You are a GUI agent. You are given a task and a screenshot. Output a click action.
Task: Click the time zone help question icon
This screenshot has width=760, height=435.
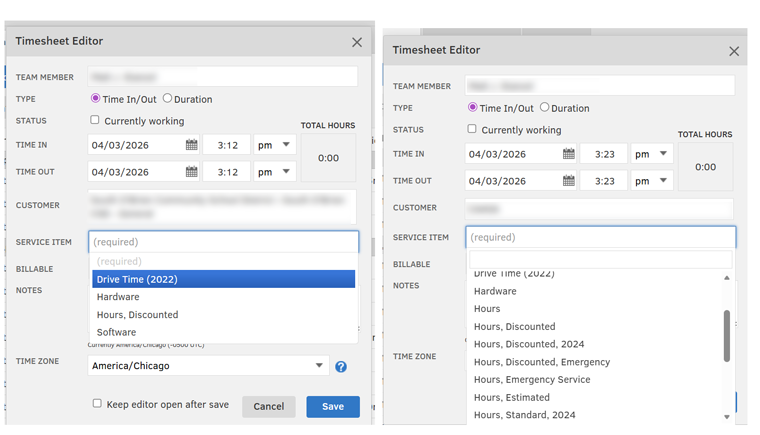[x=341, y=367]
